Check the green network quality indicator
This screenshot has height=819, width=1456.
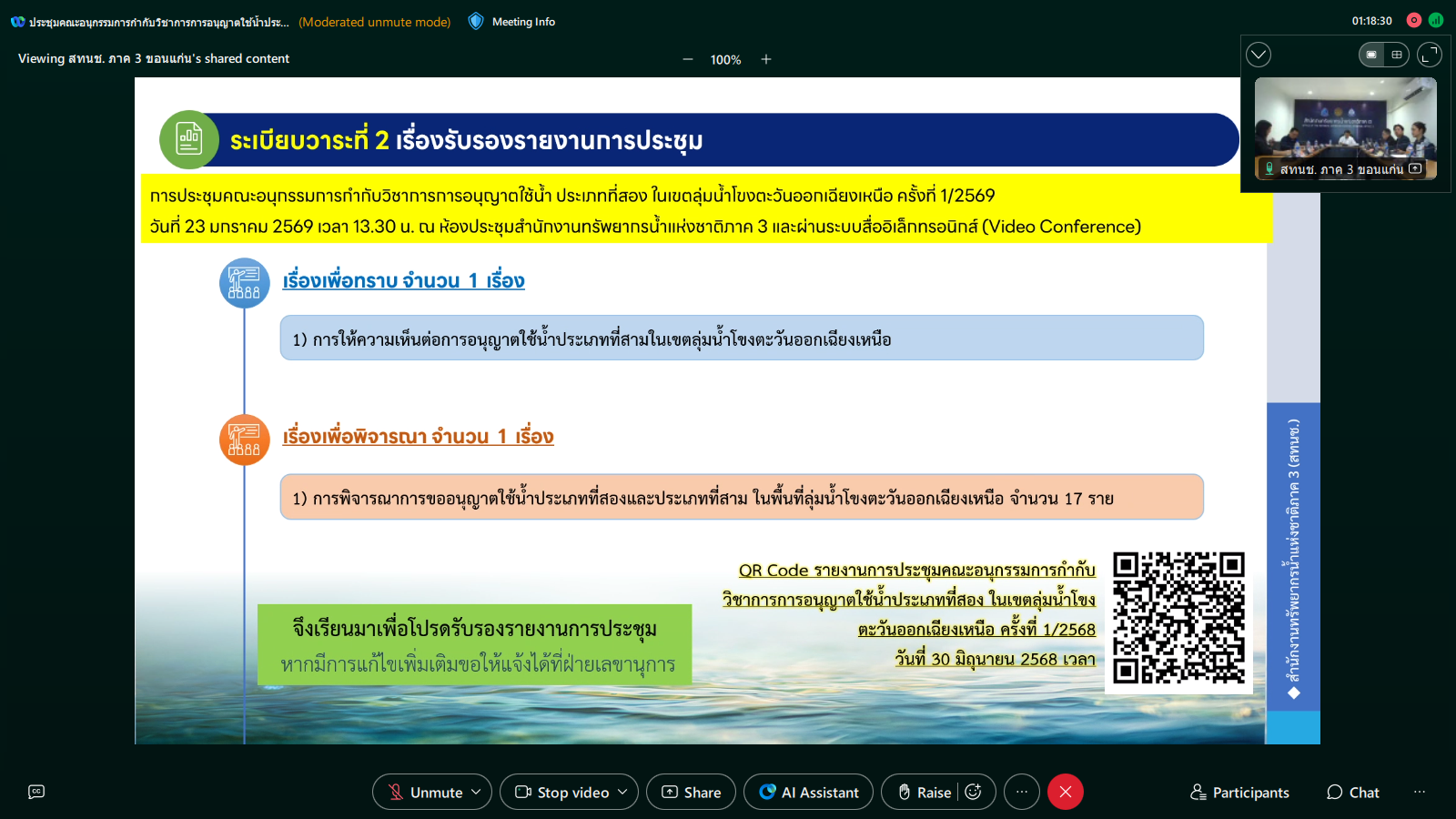1436,20
